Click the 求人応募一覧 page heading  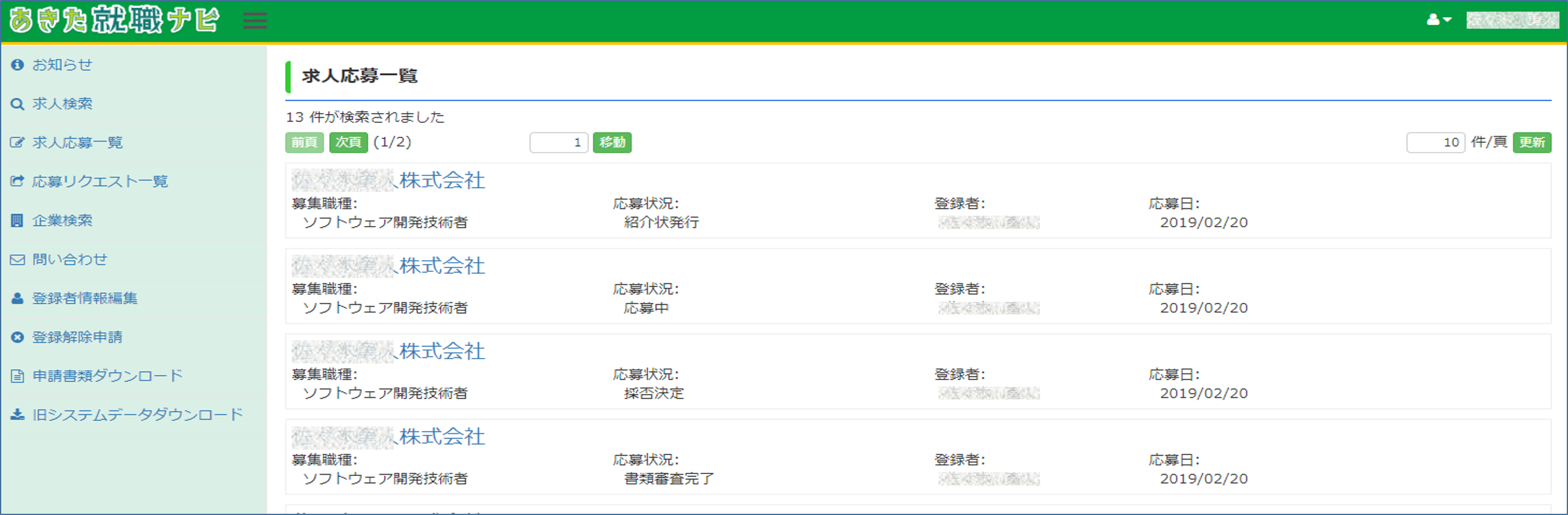tap(359, 76)
